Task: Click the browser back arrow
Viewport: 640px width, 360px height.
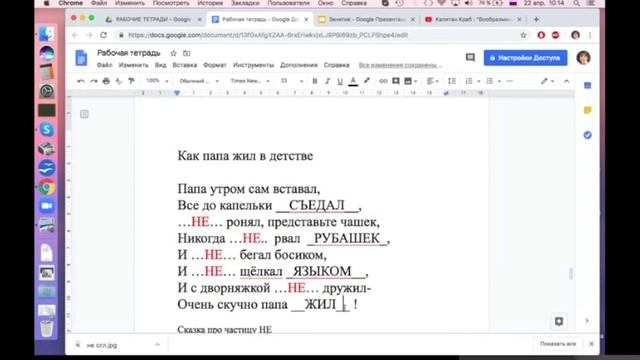Action: (x=75, y=35)
